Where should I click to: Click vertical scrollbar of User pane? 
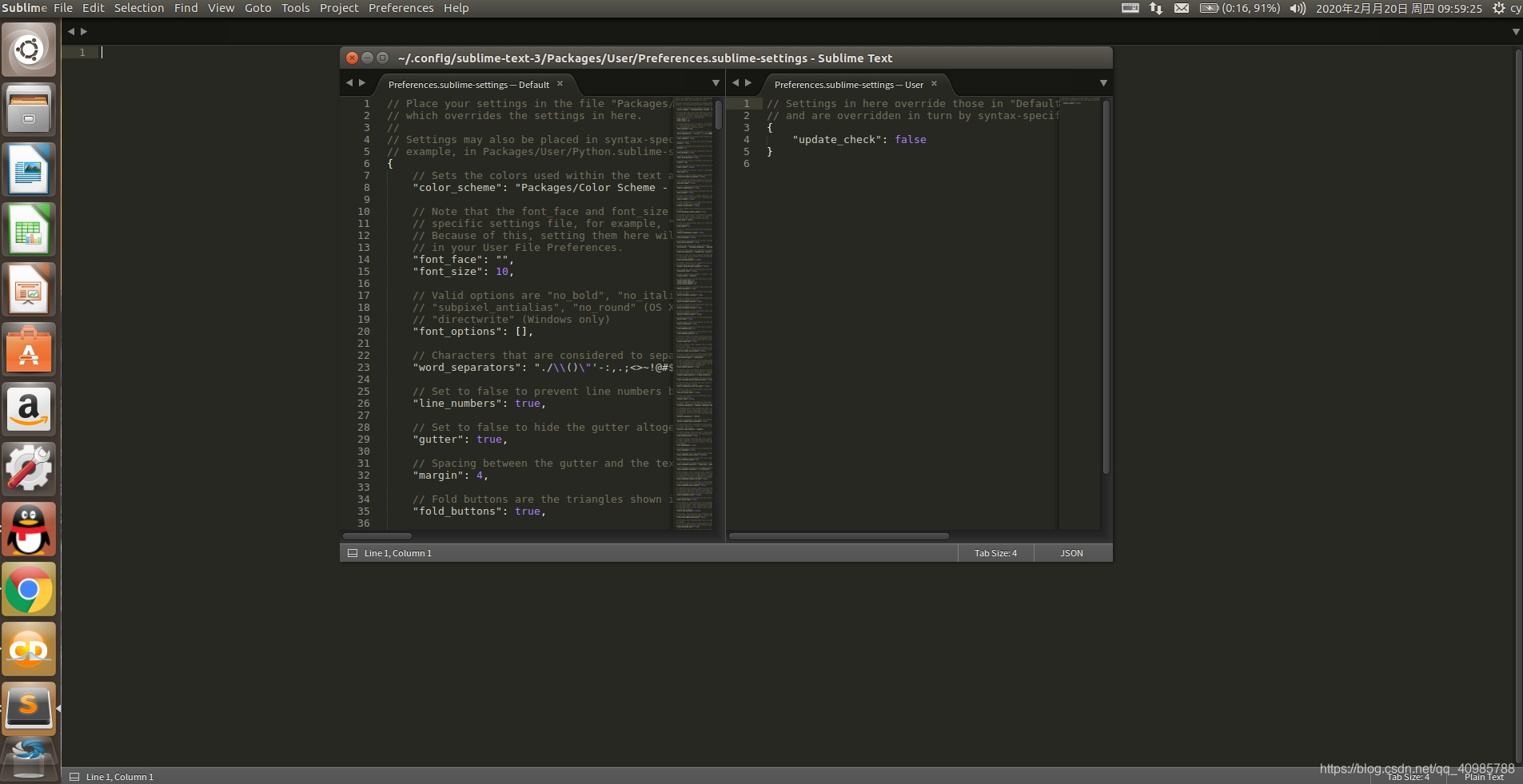click(x=1106, y=286)
